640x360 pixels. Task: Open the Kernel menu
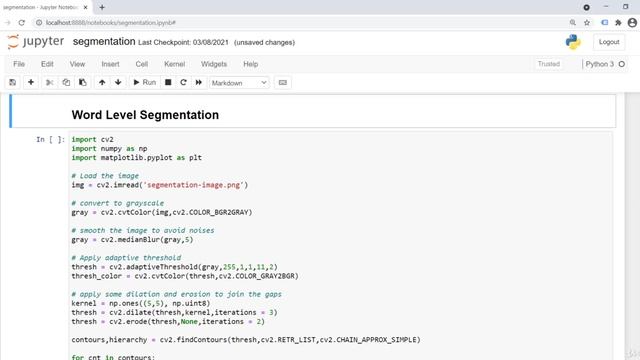point(174,64)
